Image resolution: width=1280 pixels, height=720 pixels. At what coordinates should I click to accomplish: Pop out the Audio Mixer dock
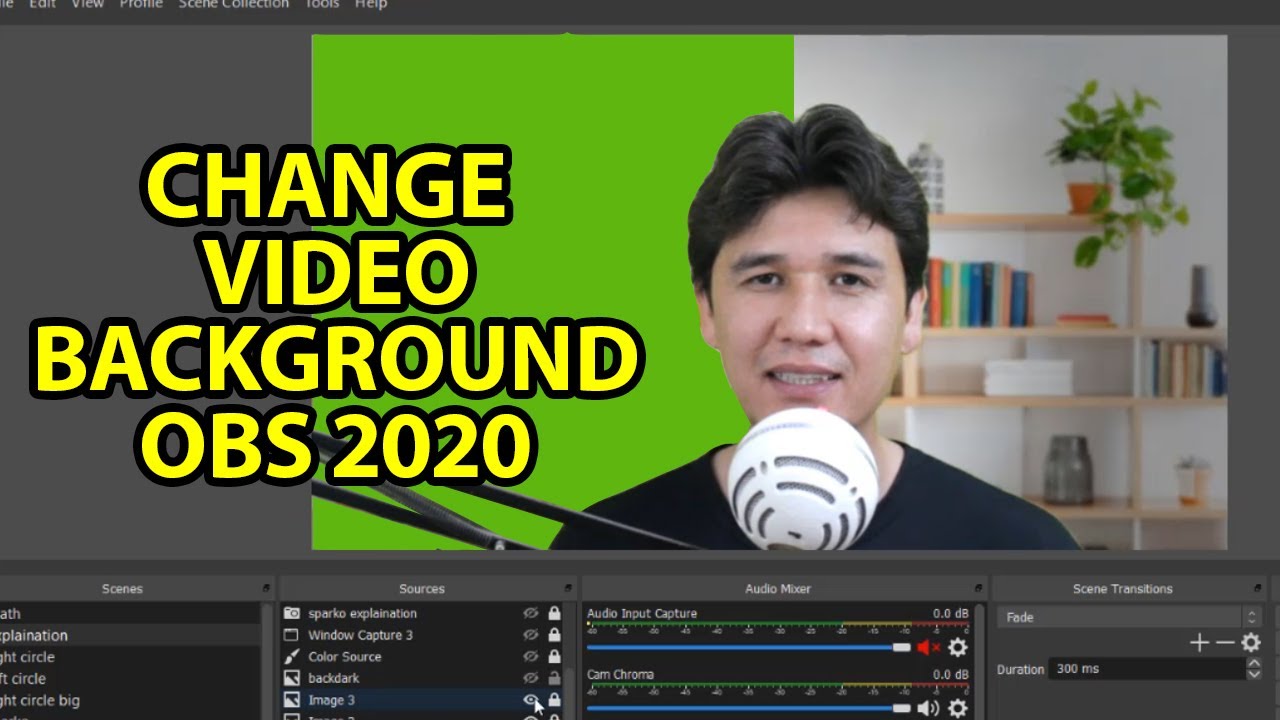click(x=980, y=589)
